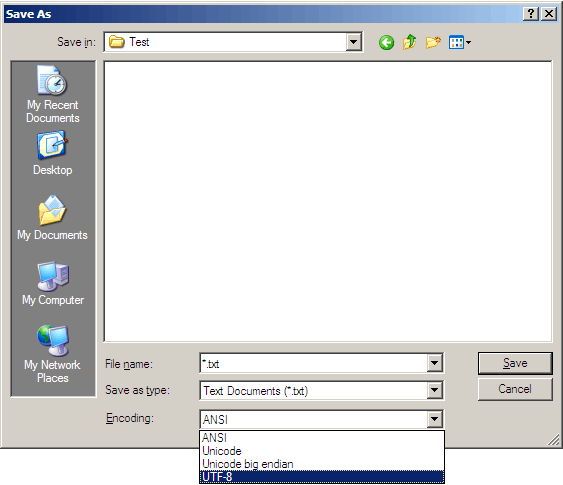Click the dialog resize grip
The height and width of the screenshot is (485, 563).
553,439
